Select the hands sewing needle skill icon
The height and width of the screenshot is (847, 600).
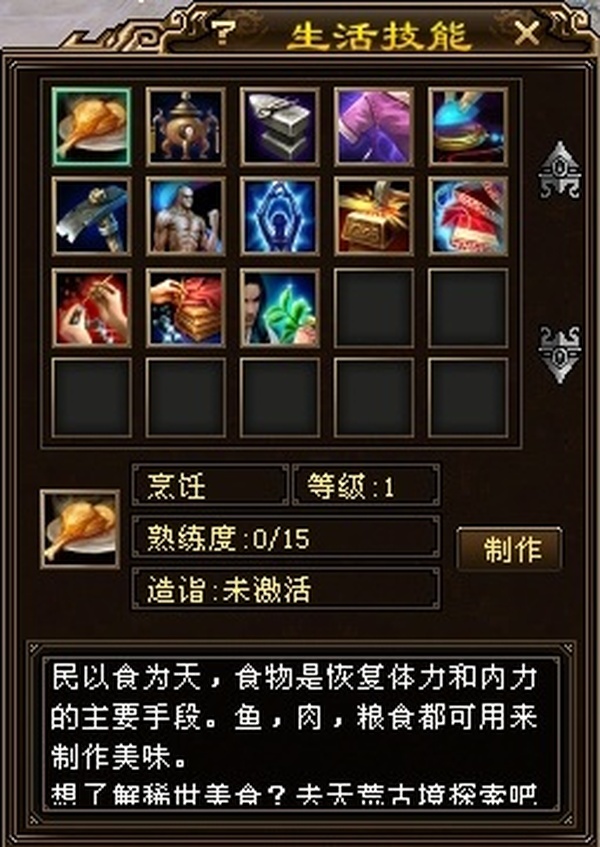(x=91, y=308)
